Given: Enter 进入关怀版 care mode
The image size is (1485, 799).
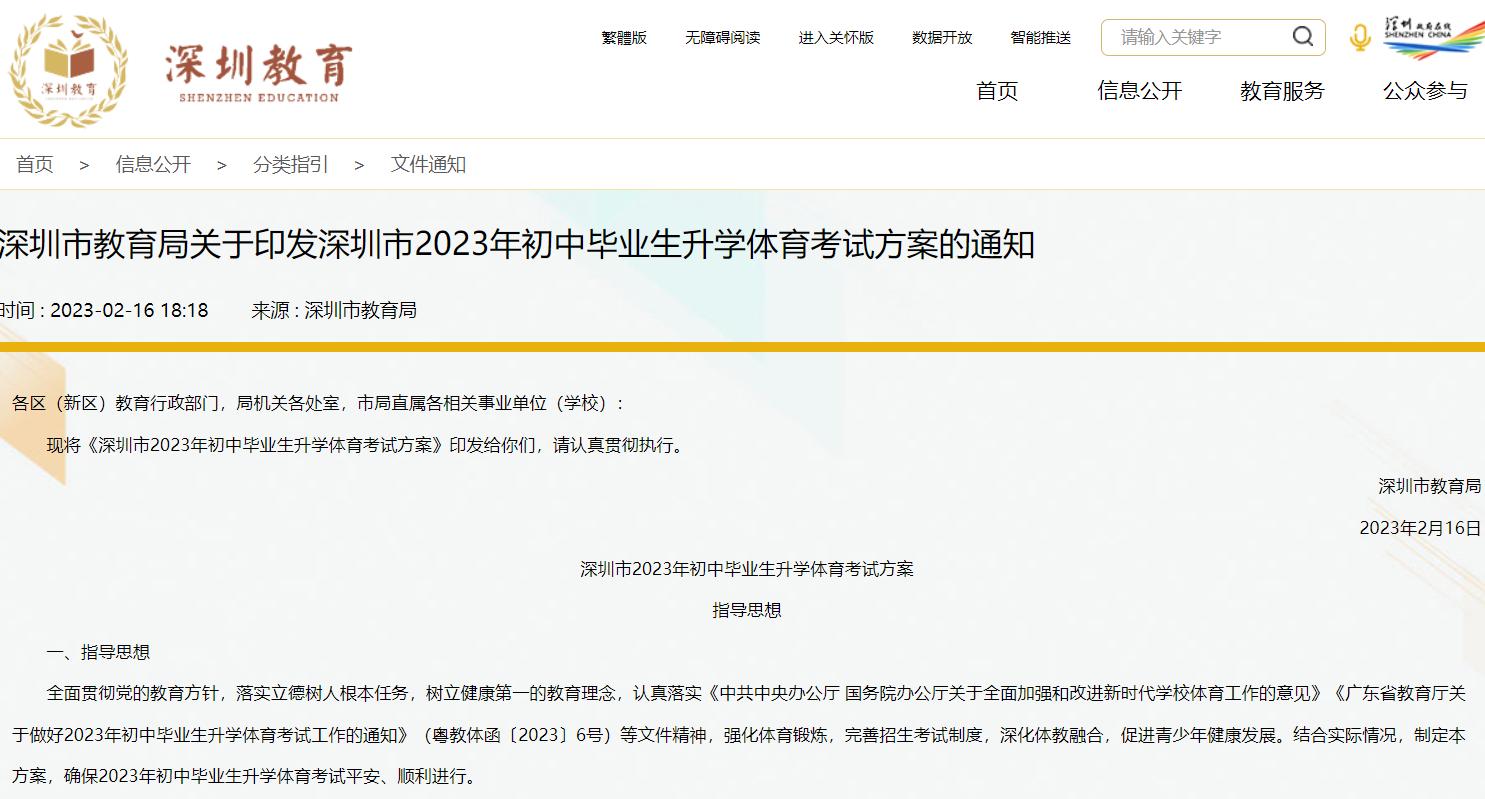Looking at the screenshot, I should 835,37.
